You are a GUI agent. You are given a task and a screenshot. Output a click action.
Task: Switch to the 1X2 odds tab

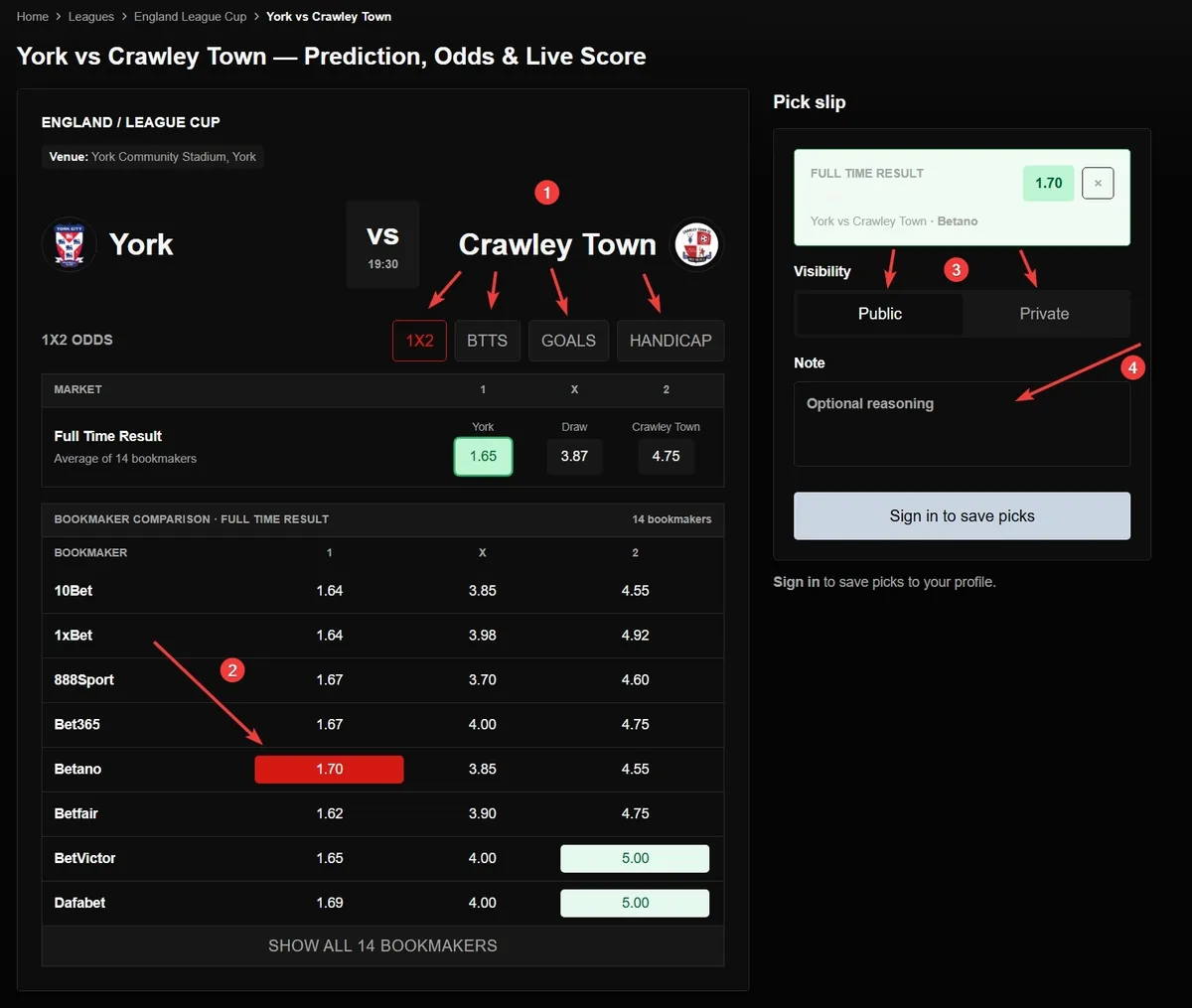[x=419, y=341]
